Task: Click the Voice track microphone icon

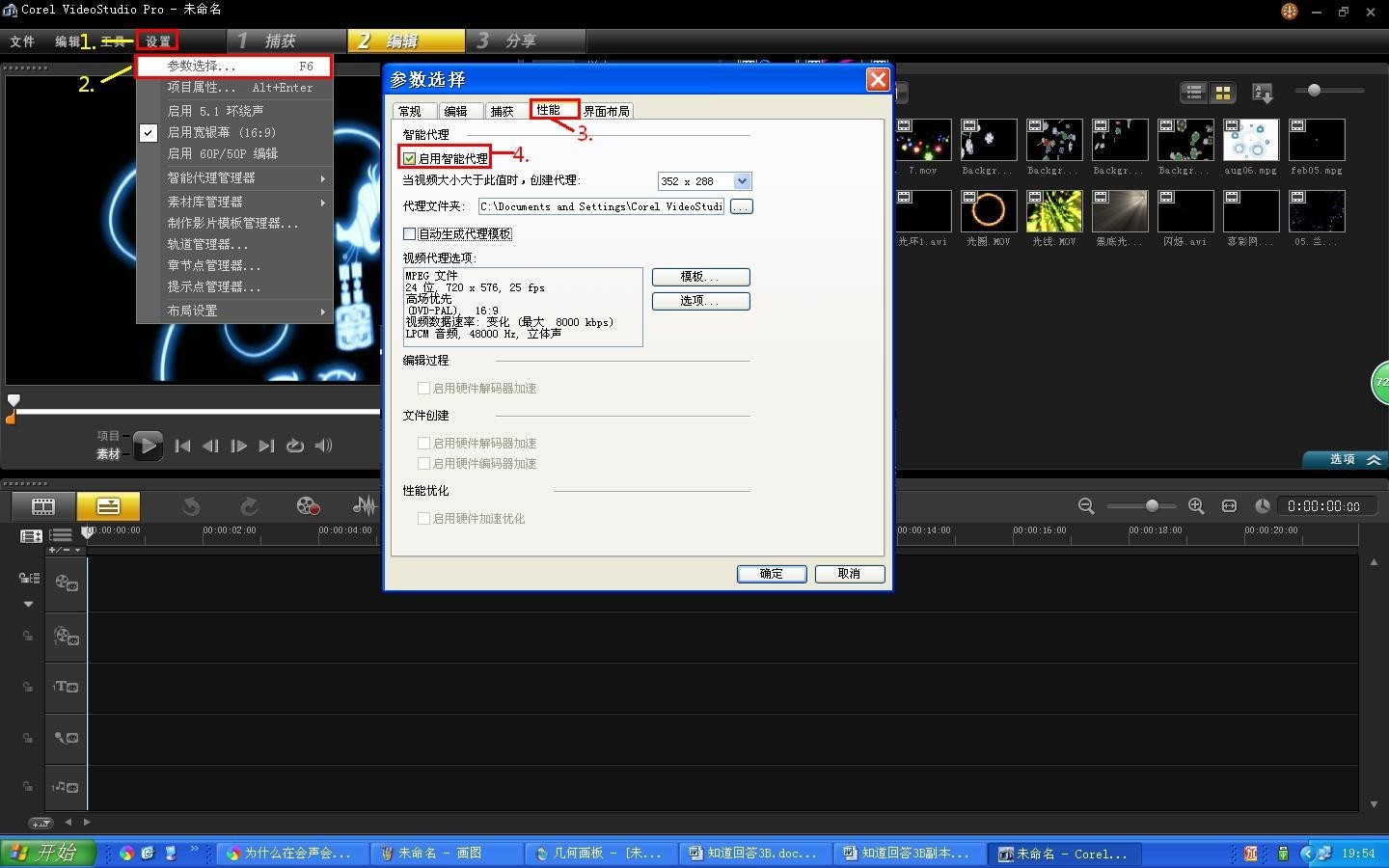Action: pos(66,737)
